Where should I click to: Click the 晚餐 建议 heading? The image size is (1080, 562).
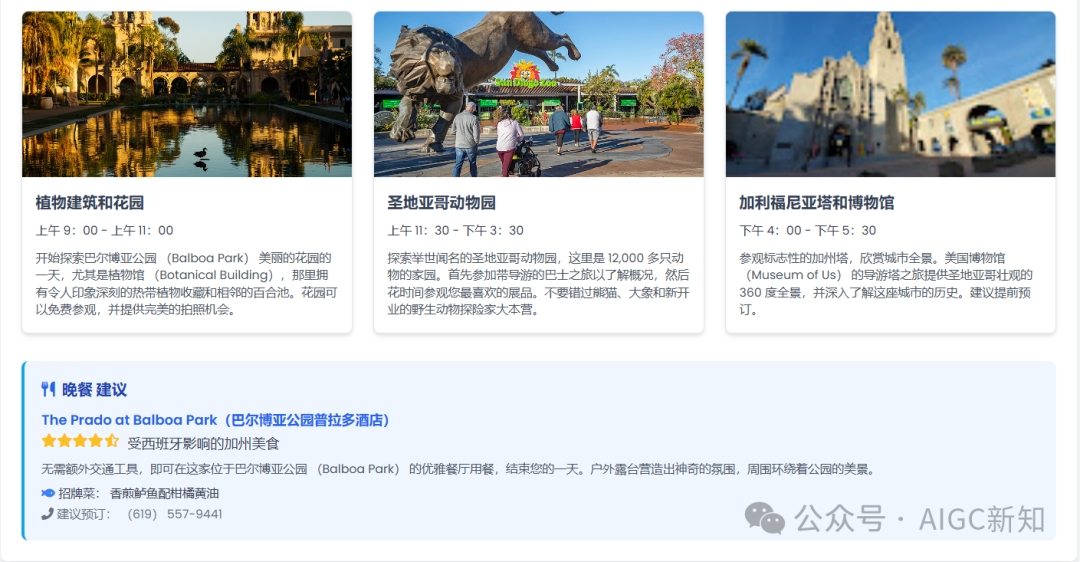94,390
